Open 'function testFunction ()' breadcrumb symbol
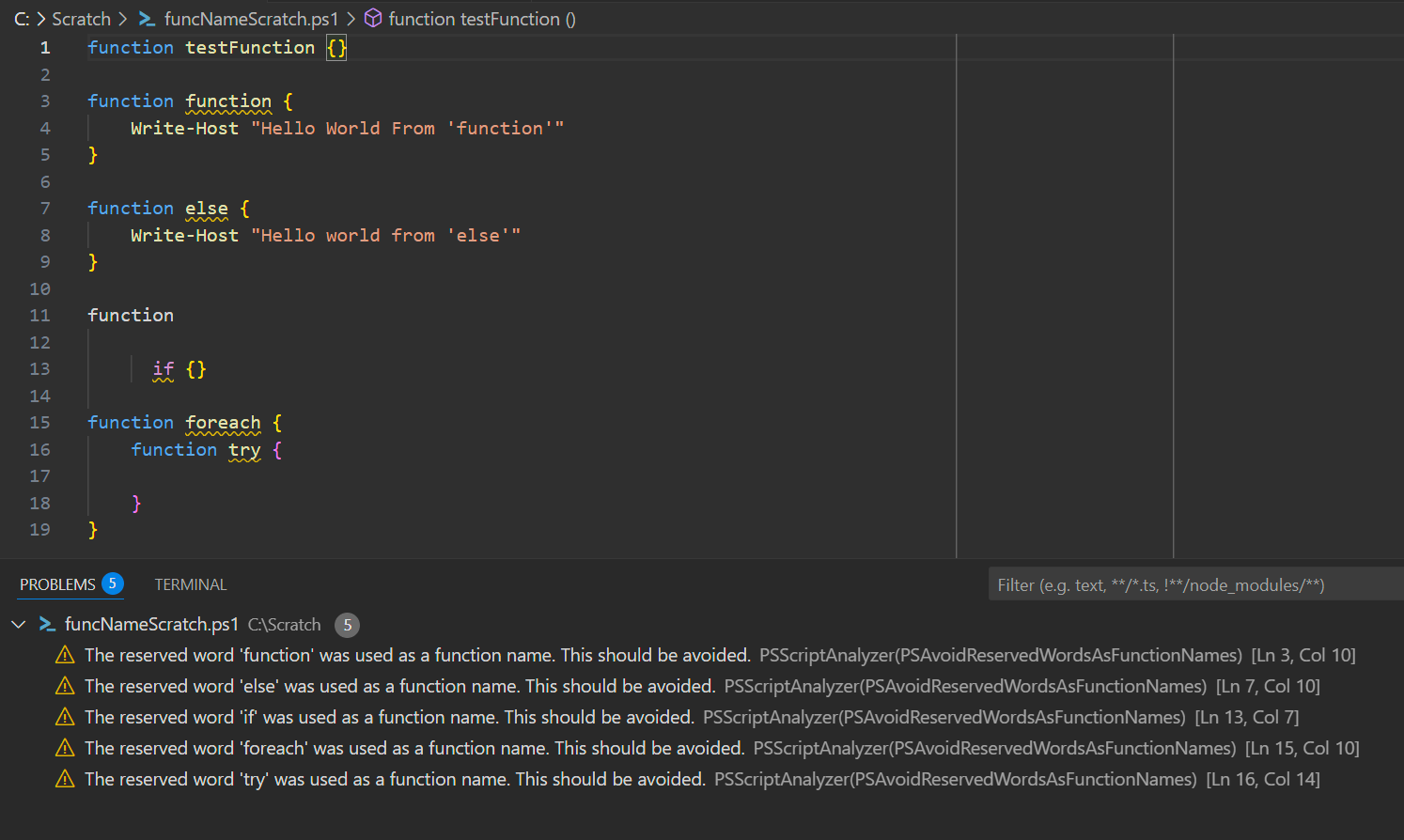Image resolution: width=1404 pixels, height=840 pixels. coord(482,19)
